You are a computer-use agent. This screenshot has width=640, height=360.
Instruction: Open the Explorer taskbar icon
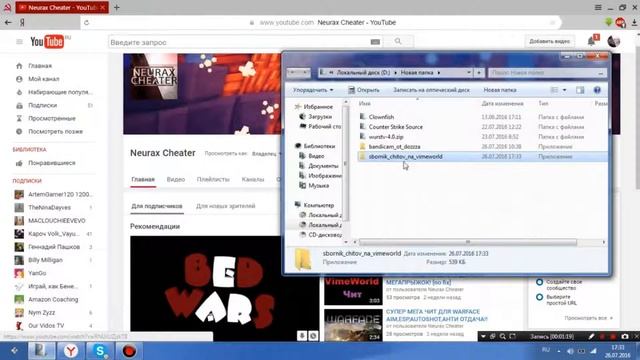click(41, 351)
